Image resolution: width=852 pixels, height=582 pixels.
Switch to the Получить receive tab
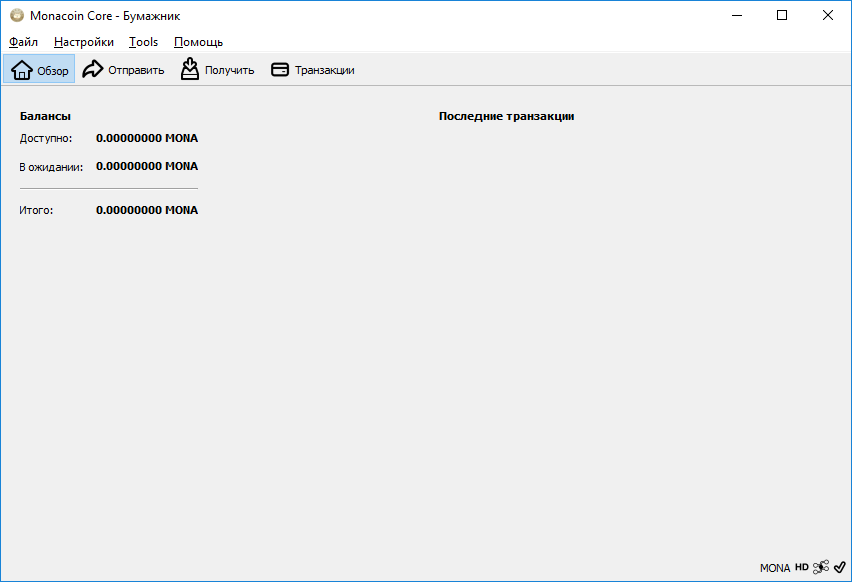(217, 69)
